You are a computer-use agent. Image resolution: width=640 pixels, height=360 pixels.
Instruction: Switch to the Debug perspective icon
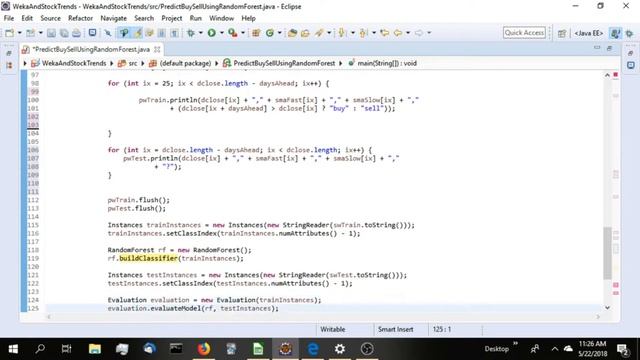[629, 33]
